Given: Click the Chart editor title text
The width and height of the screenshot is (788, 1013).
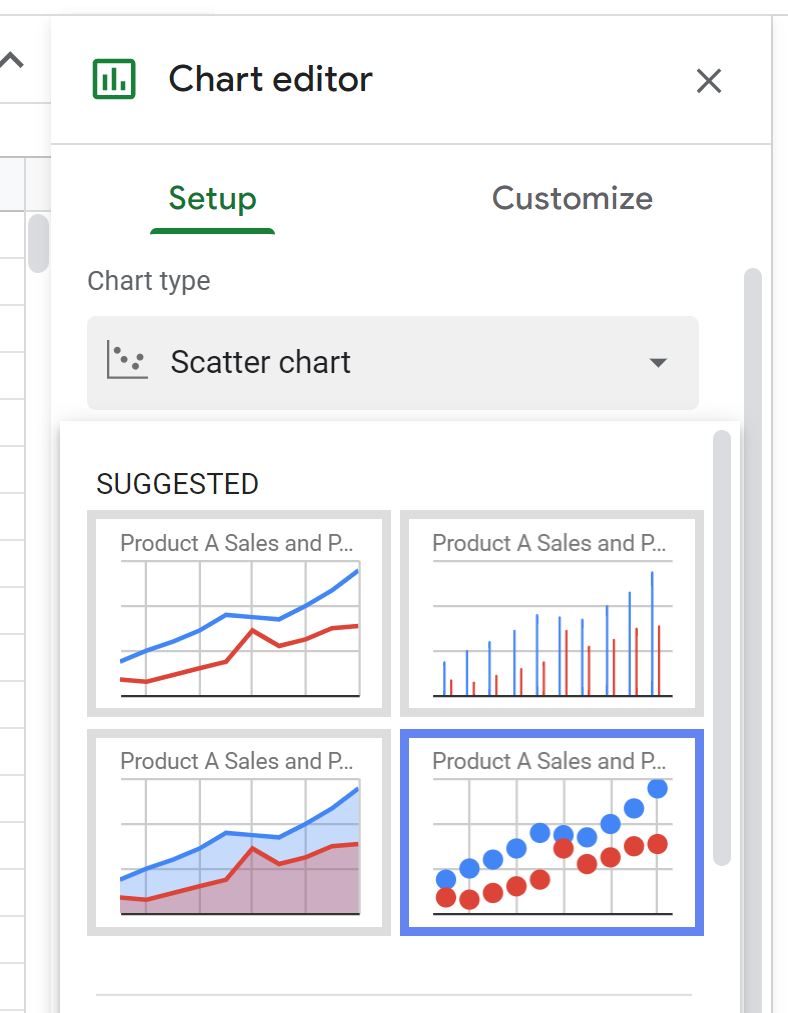Looking at the screenshot, I should (x=270, y=79).
